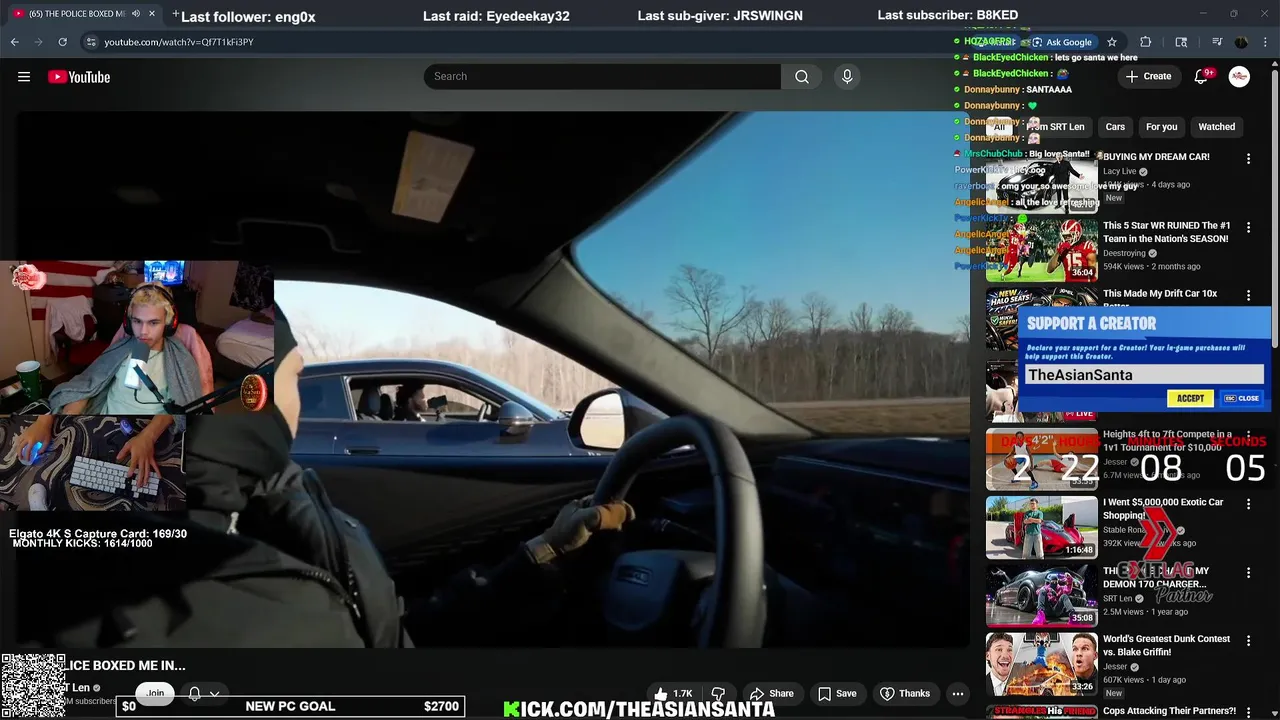Click Ask Google in the address bar

click(x=1062, y=42)
